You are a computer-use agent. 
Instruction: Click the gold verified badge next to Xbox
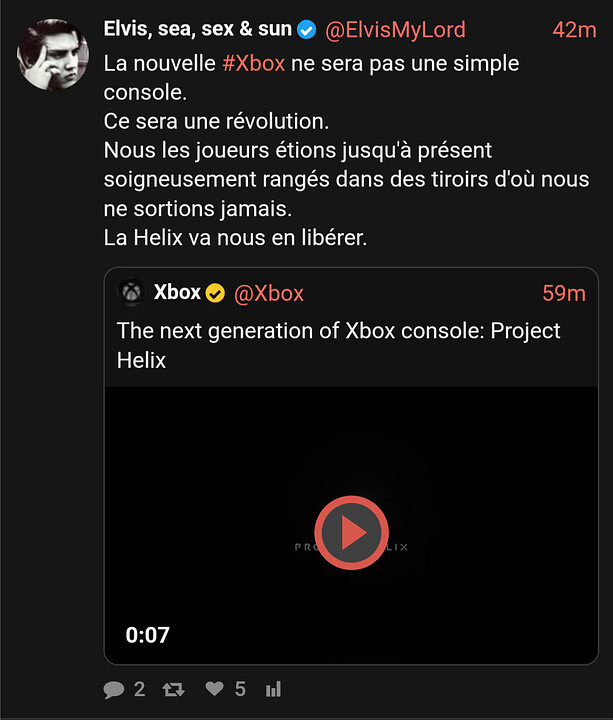click(x=216, y=293)
